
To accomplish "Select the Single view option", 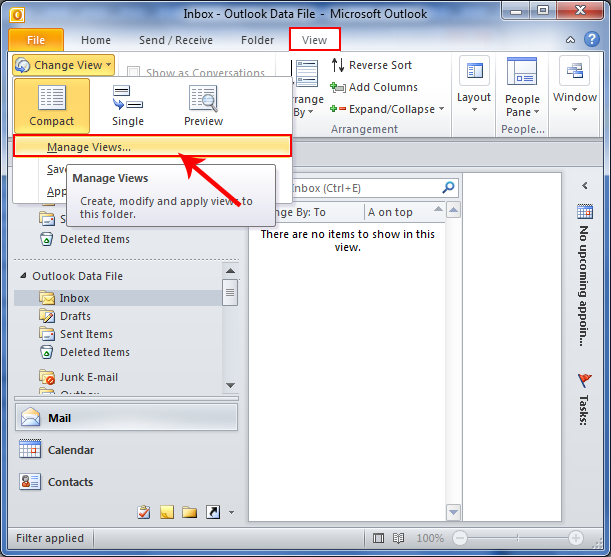I will click(128, 106).
